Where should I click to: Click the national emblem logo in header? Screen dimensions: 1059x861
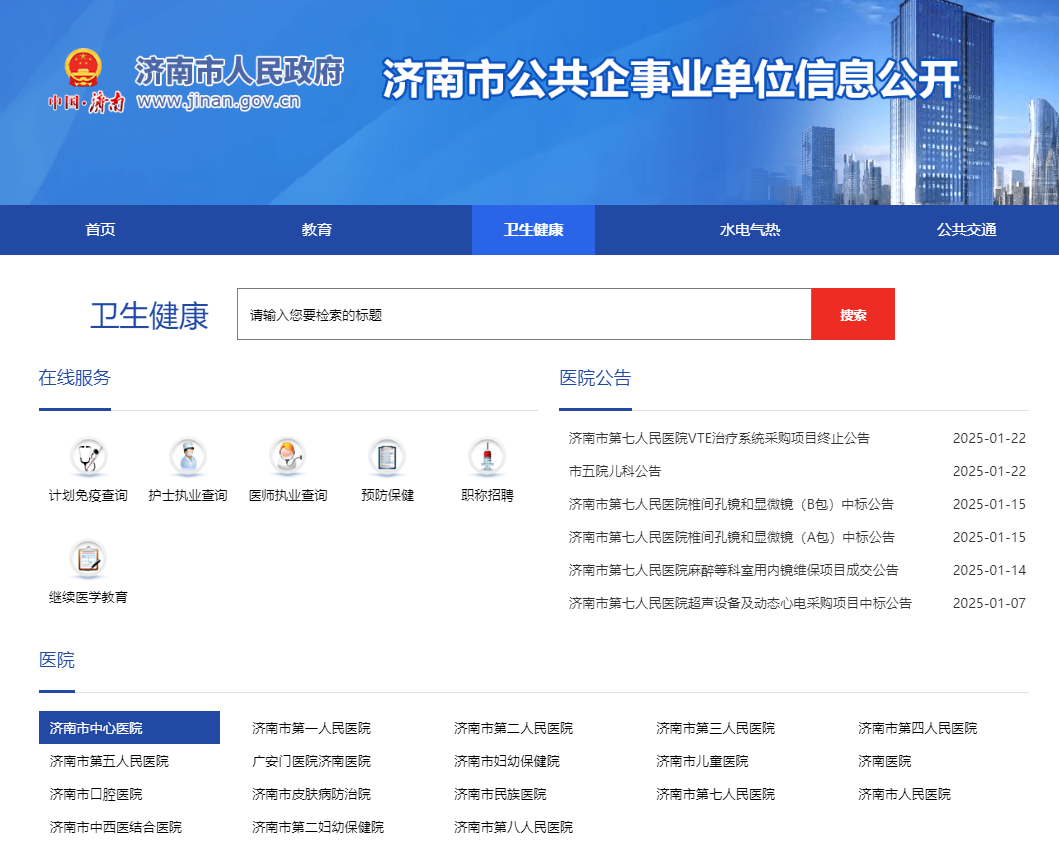(83, 68)
